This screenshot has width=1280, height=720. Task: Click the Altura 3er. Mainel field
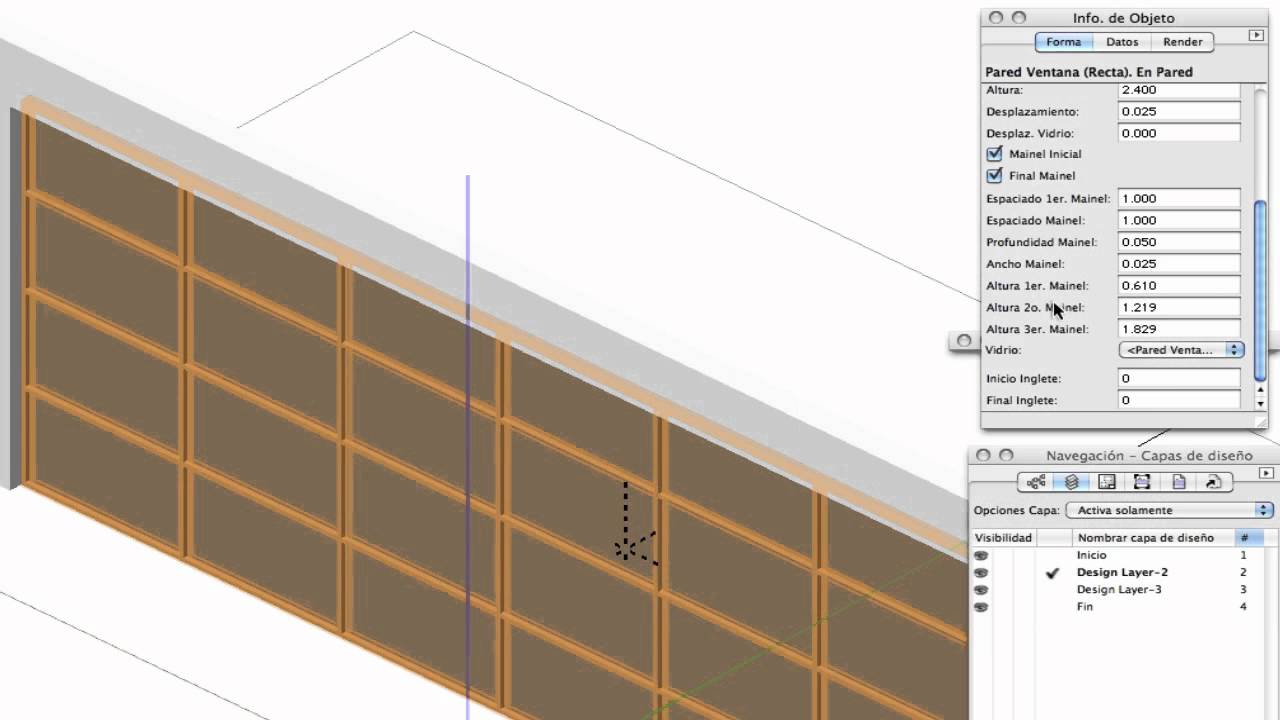tap(1179, 329)
